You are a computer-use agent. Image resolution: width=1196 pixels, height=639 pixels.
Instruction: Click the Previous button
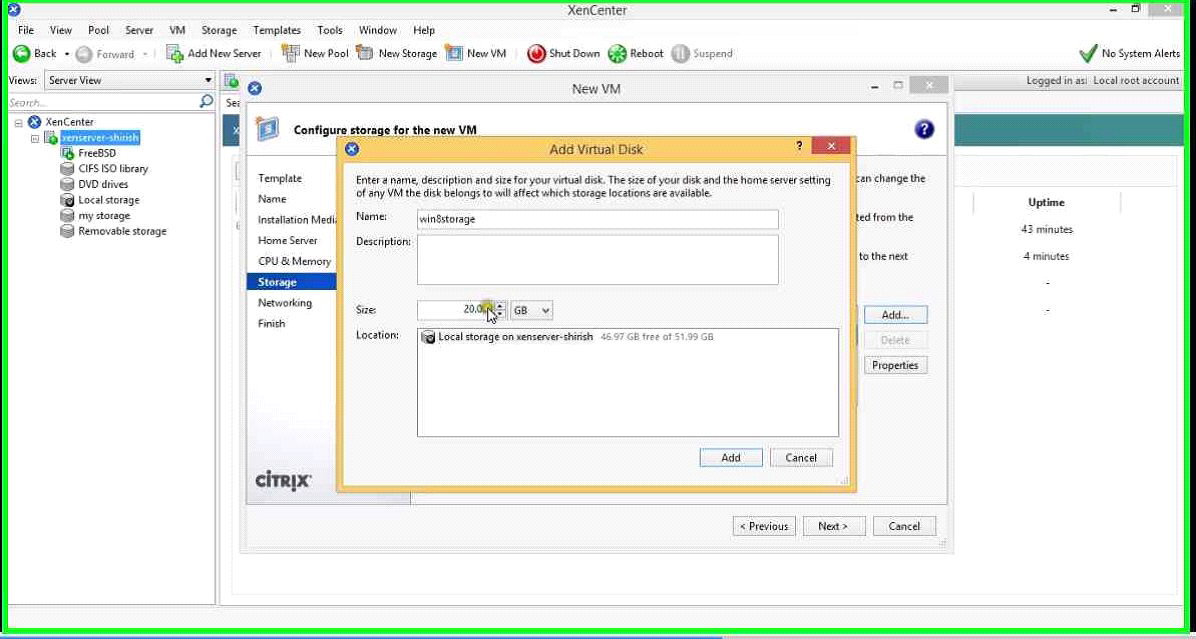coord(764,526)
